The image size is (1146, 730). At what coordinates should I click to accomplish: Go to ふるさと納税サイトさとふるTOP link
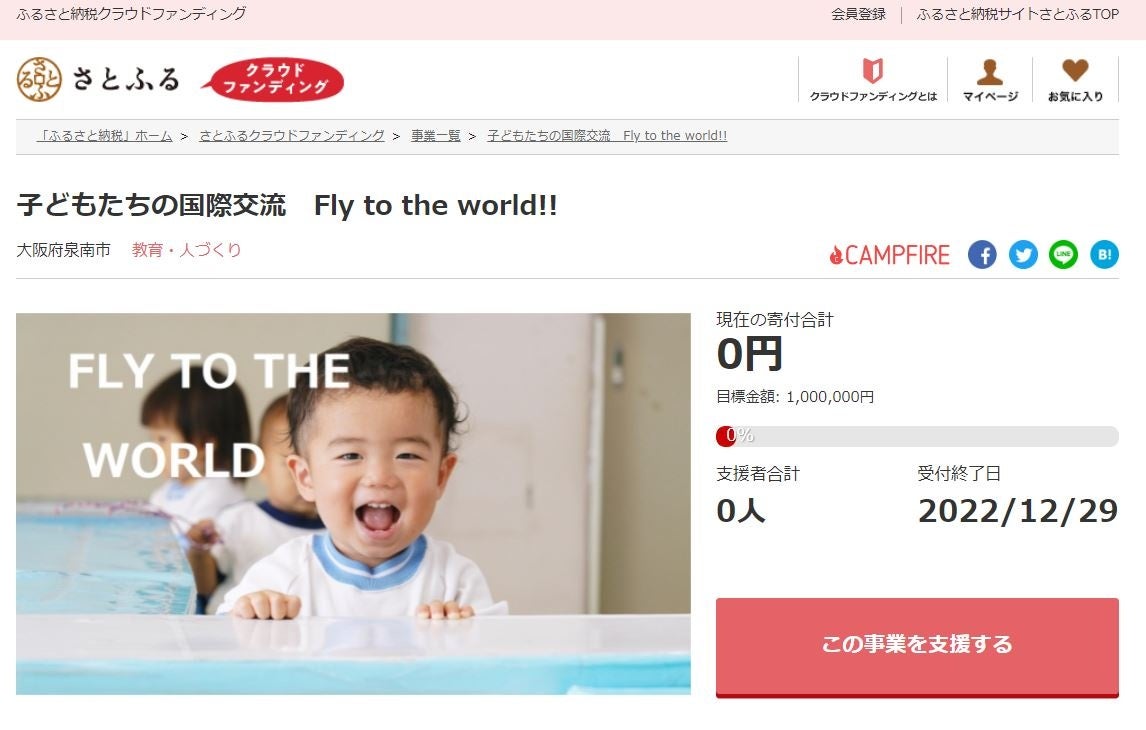pos(1017,14)
